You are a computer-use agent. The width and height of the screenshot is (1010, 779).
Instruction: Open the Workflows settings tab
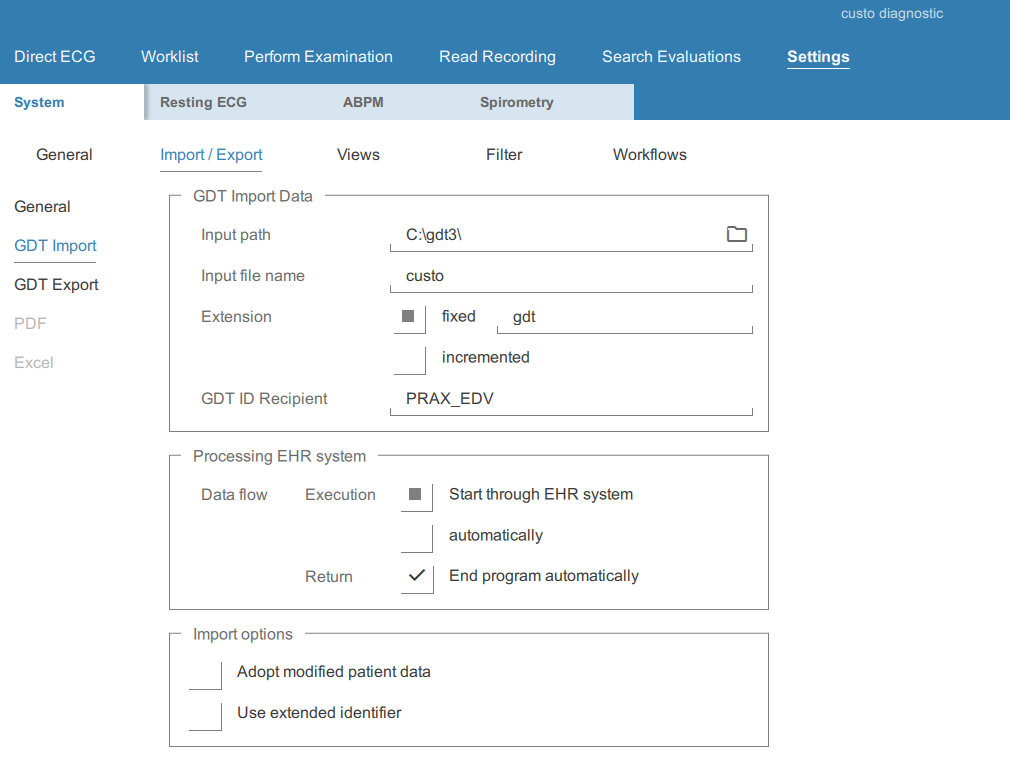pos(649,155)
